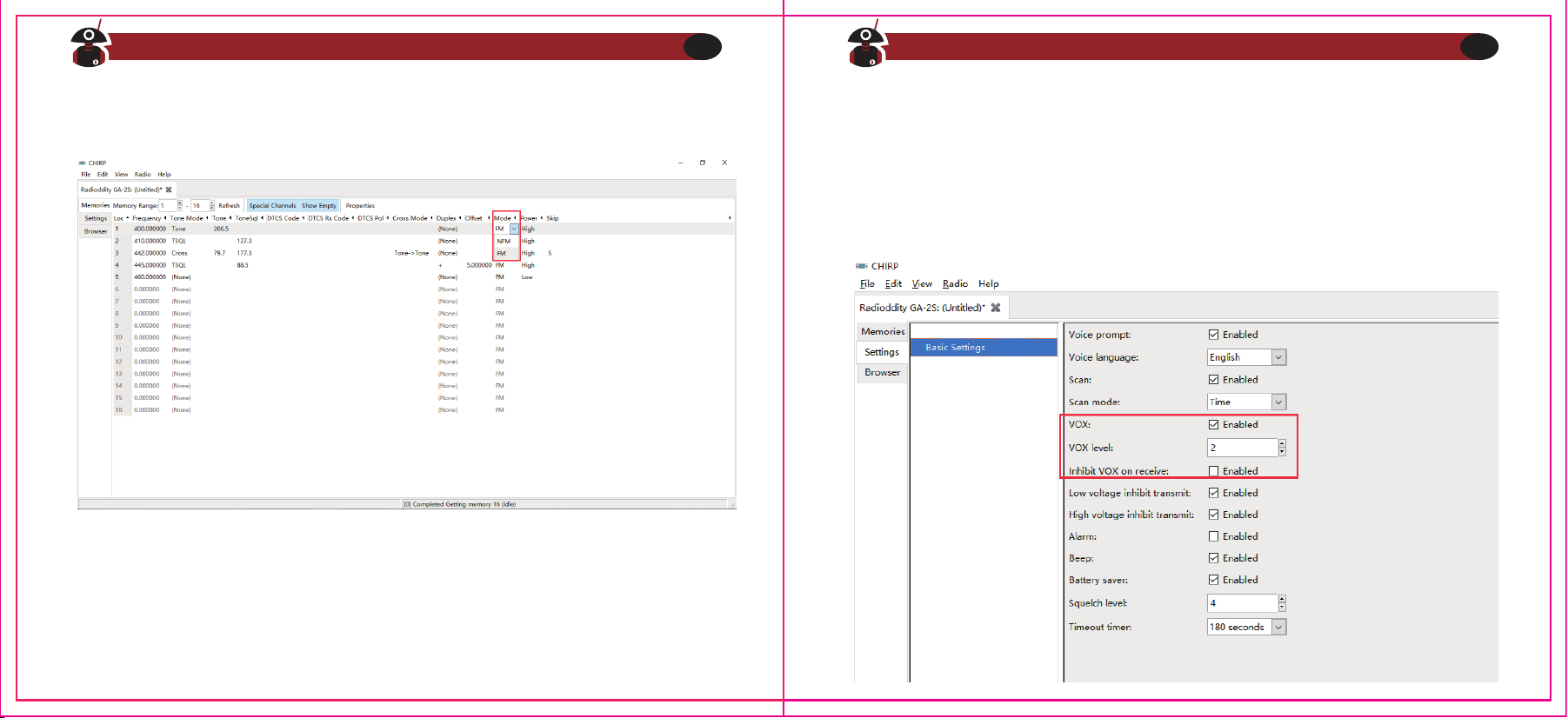The width and height of the screenshot is (1568, 718).
Task: Enable the Alarm checkbox
Action: 1213,537
